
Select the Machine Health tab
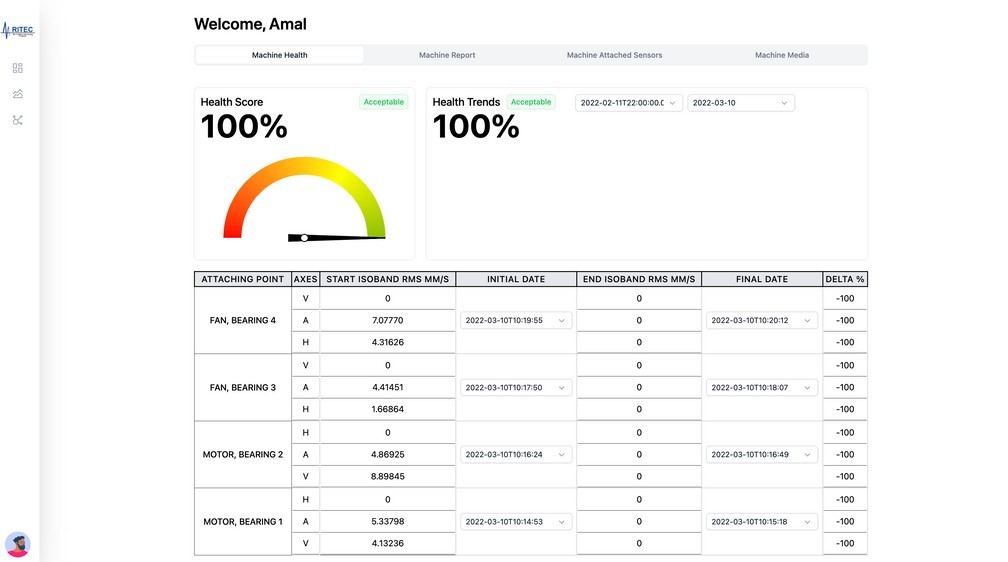point(279,55)
